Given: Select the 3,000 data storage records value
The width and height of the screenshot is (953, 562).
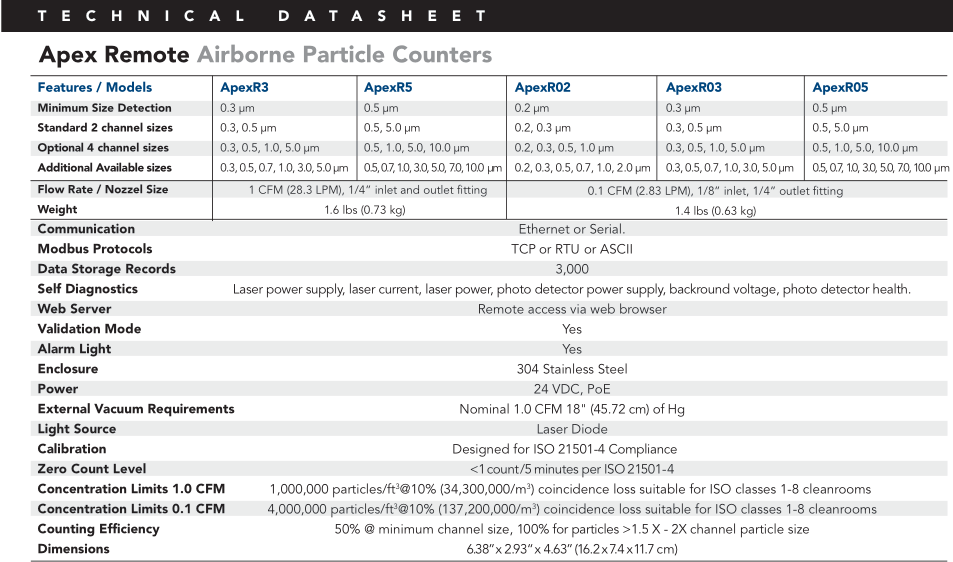Looking at the screenshot, I should 572,269.
